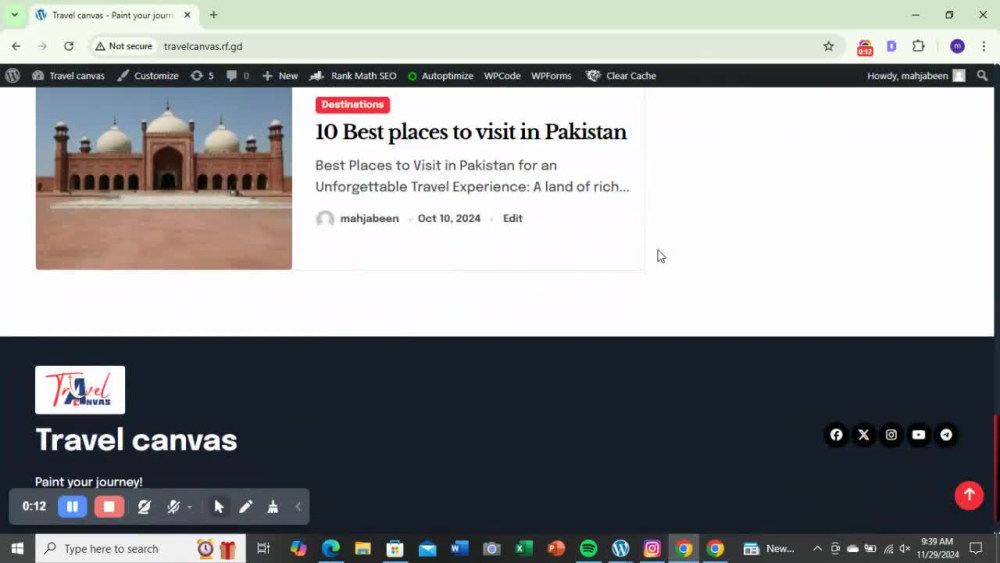Open the 5 pending updates indicator
This screenshot has width=1000, height=563.
click(x=202, y=75)
